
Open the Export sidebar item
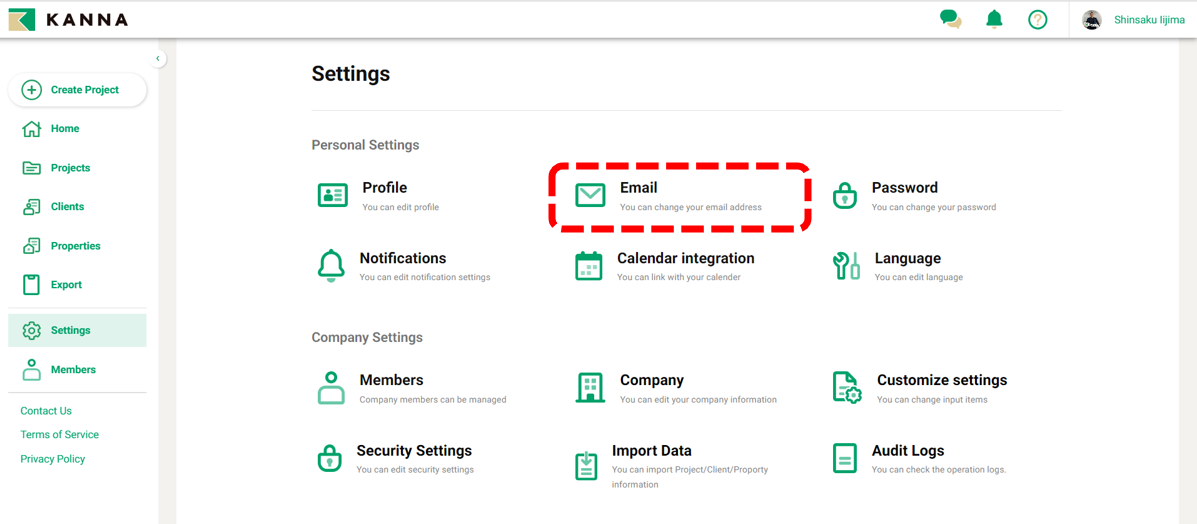click(x=66, y=285)
